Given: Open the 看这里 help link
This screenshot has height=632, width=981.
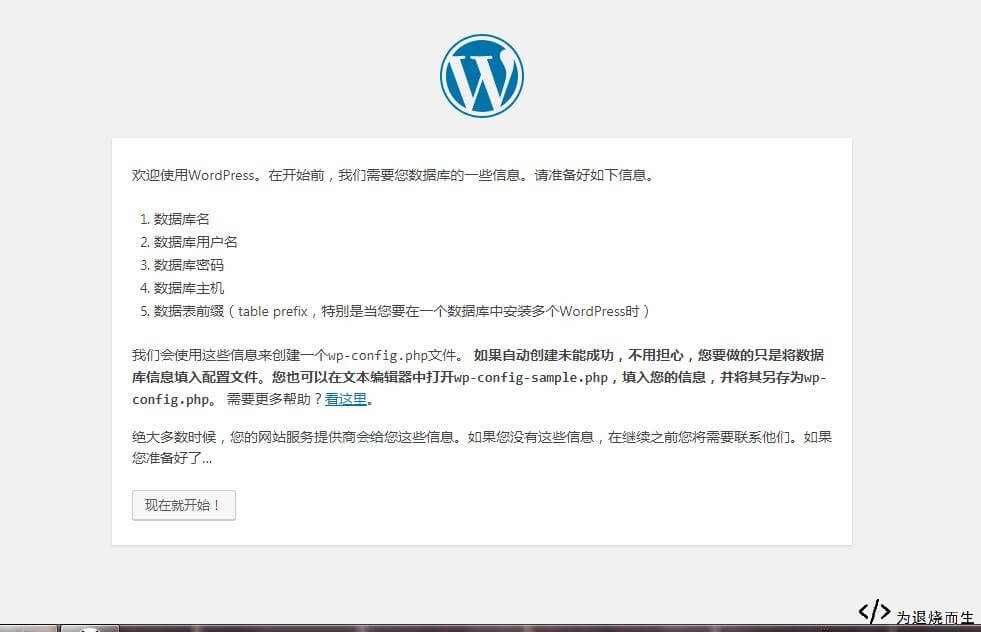Looking at the screenshot, I should pos(345,399).
